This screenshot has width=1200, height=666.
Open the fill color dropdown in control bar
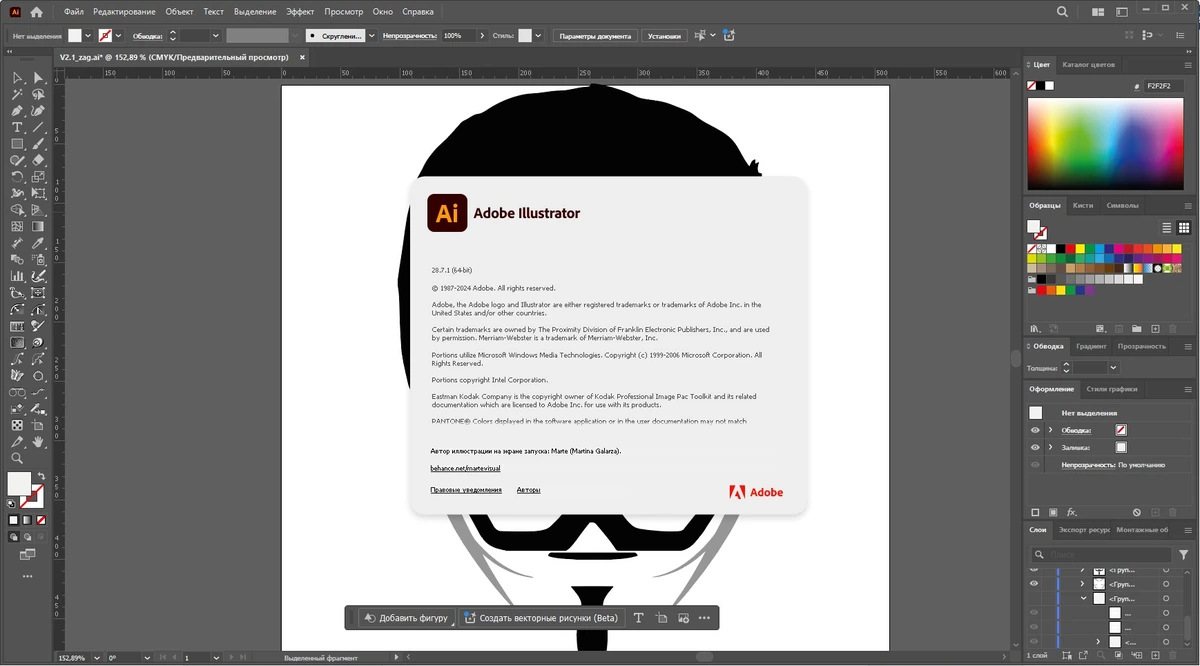[x=88, y=35]
